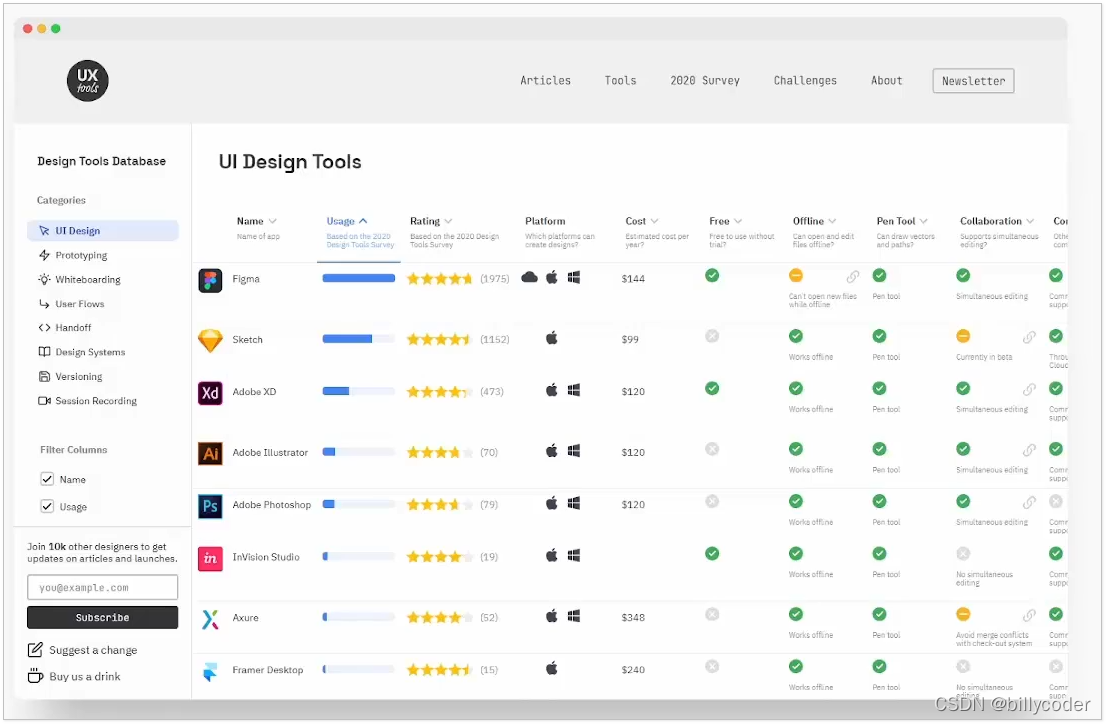
Task: Sort by the Offline column chevron
Action: 832,222
